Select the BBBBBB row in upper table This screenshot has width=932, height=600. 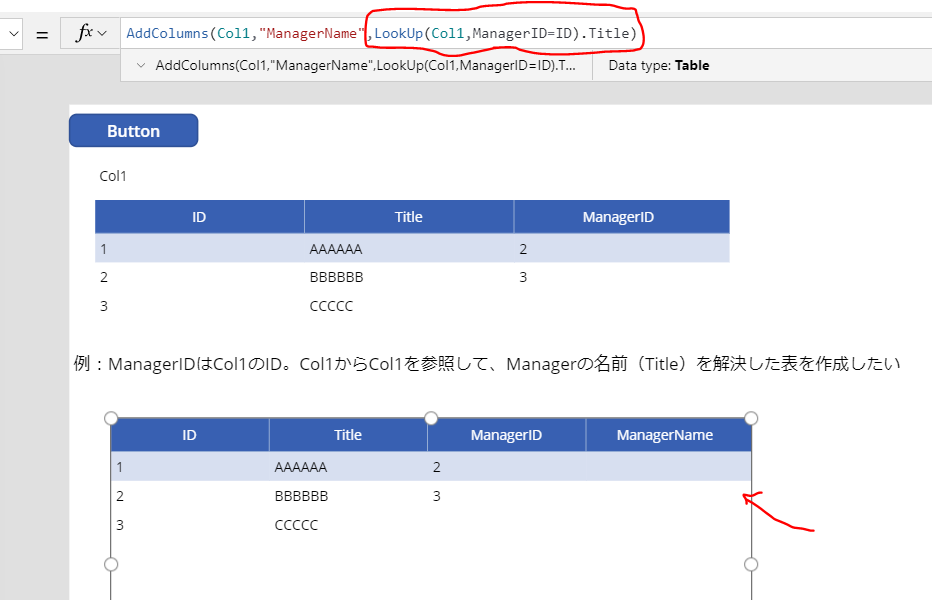(413, 277)
